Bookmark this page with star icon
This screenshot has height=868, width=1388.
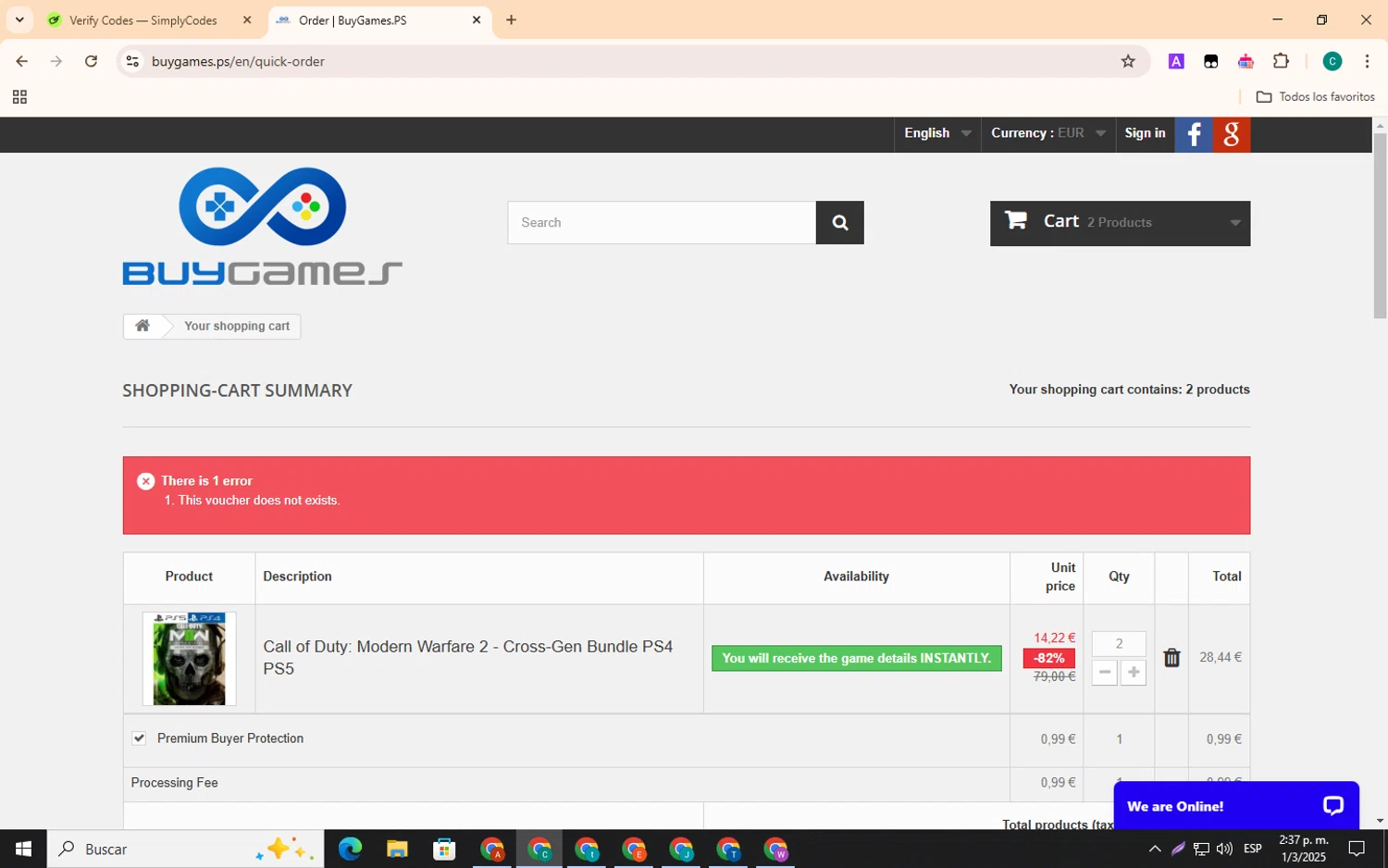pyautogui.click(x=1128, y=61)
